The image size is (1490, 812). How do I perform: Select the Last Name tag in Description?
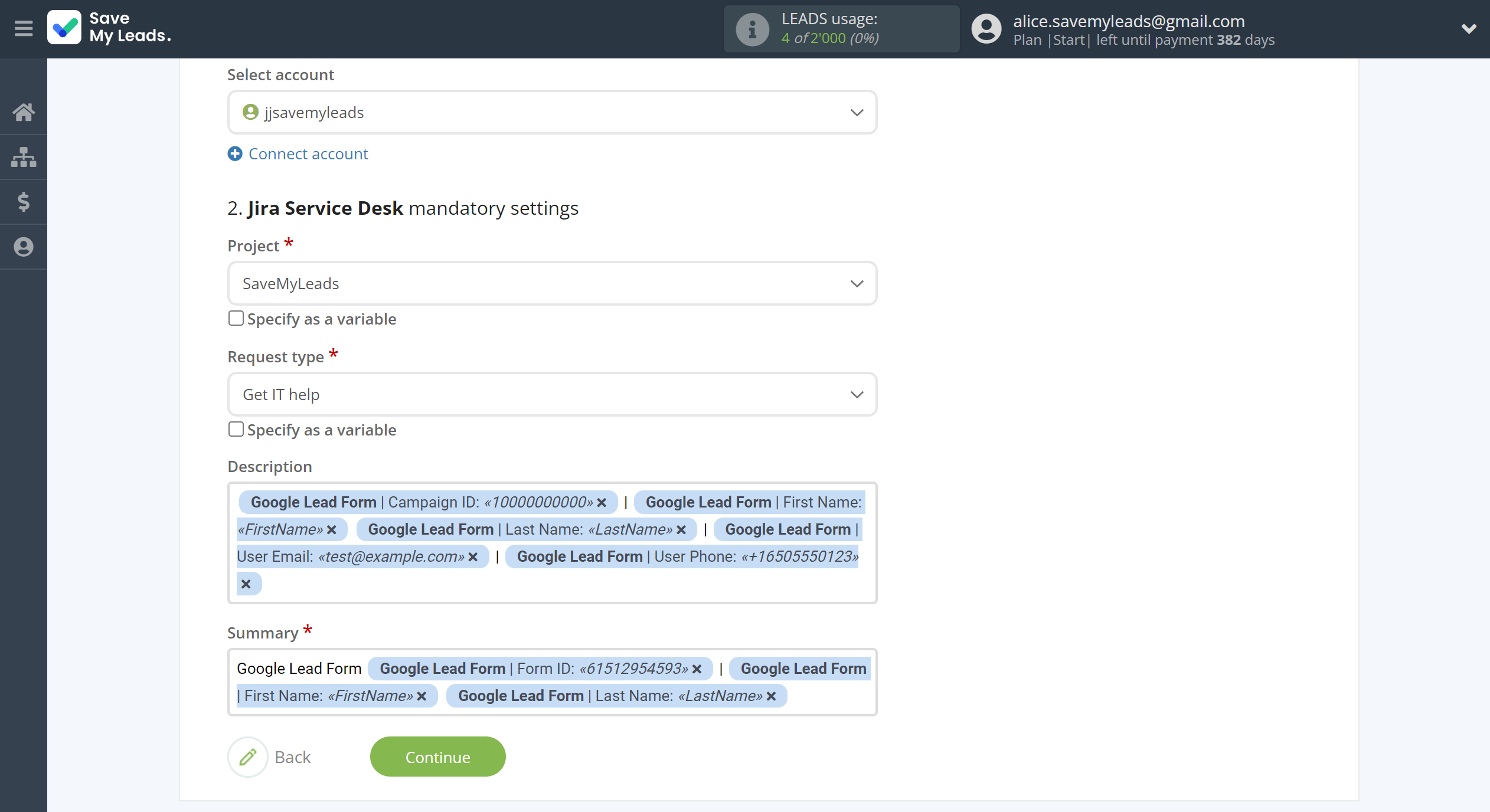click(527, 529)
